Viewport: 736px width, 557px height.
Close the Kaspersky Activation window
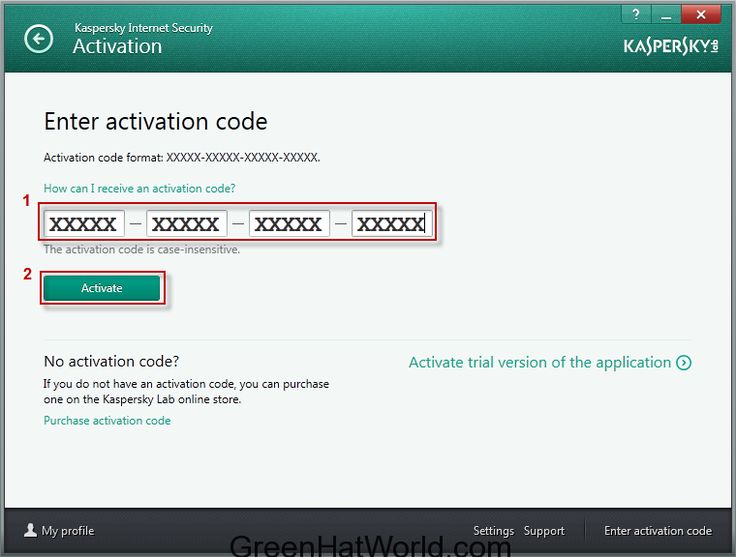coord(701,15)
